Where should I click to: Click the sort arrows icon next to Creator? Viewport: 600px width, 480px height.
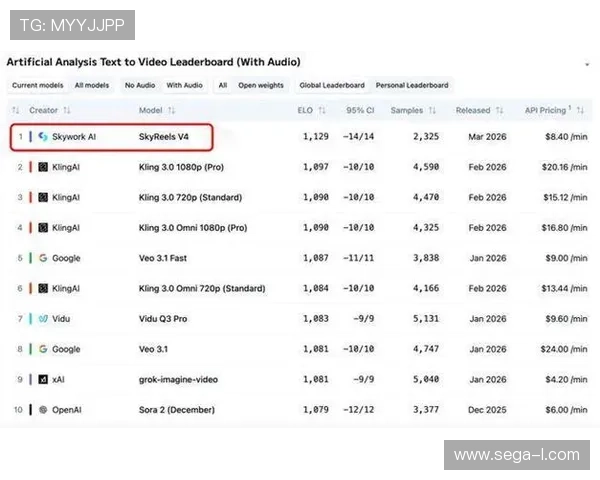(x=67, y=110)
